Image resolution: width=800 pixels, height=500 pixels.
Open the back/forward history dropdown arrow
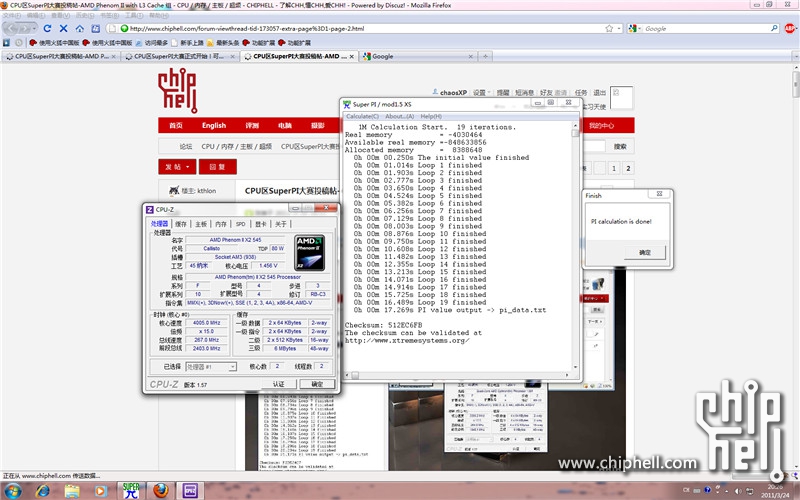pyautogui.click(x=35, y=29)
